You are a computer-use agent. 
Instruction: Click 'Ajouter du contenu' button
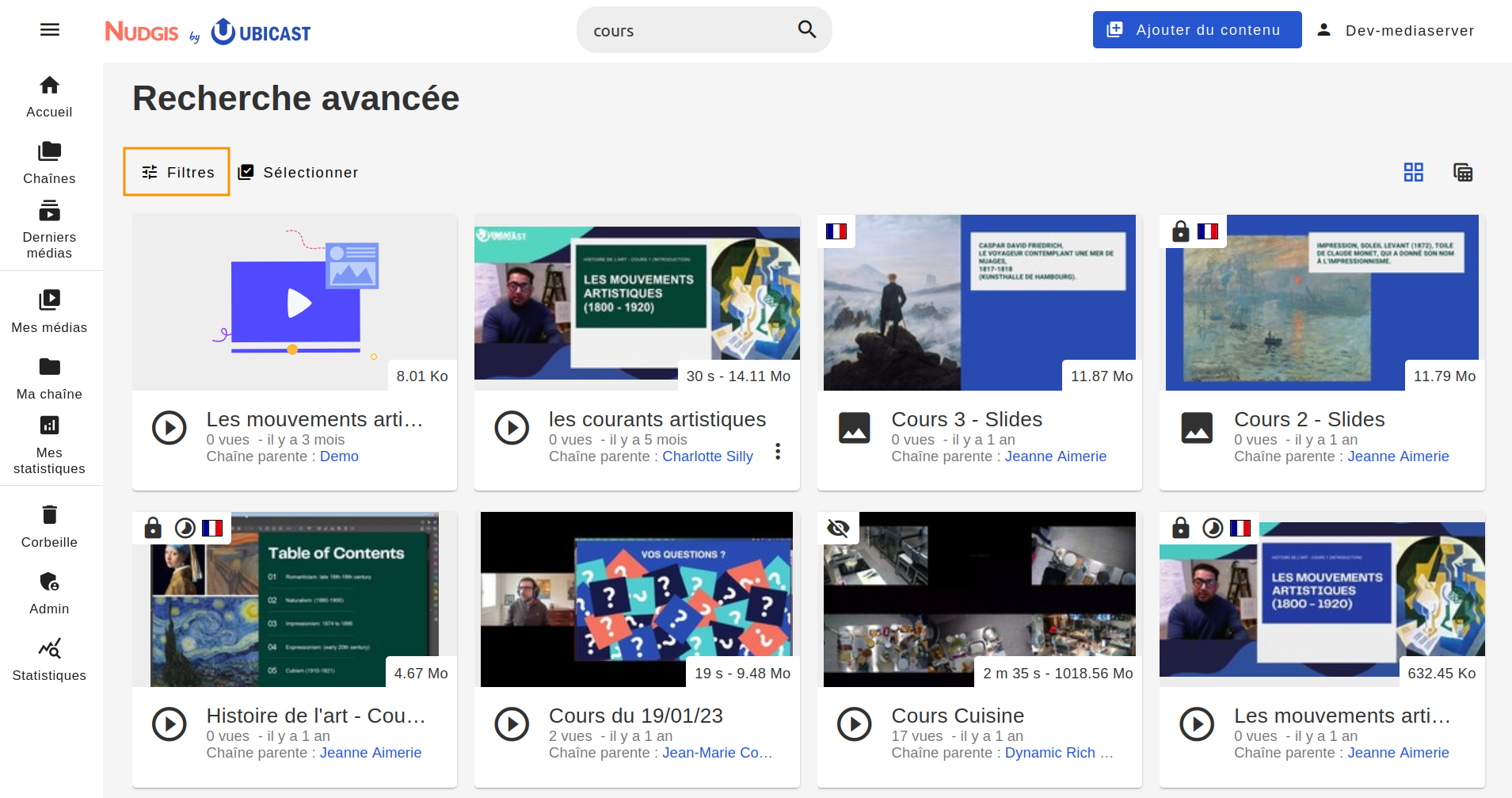(1197, 30)
